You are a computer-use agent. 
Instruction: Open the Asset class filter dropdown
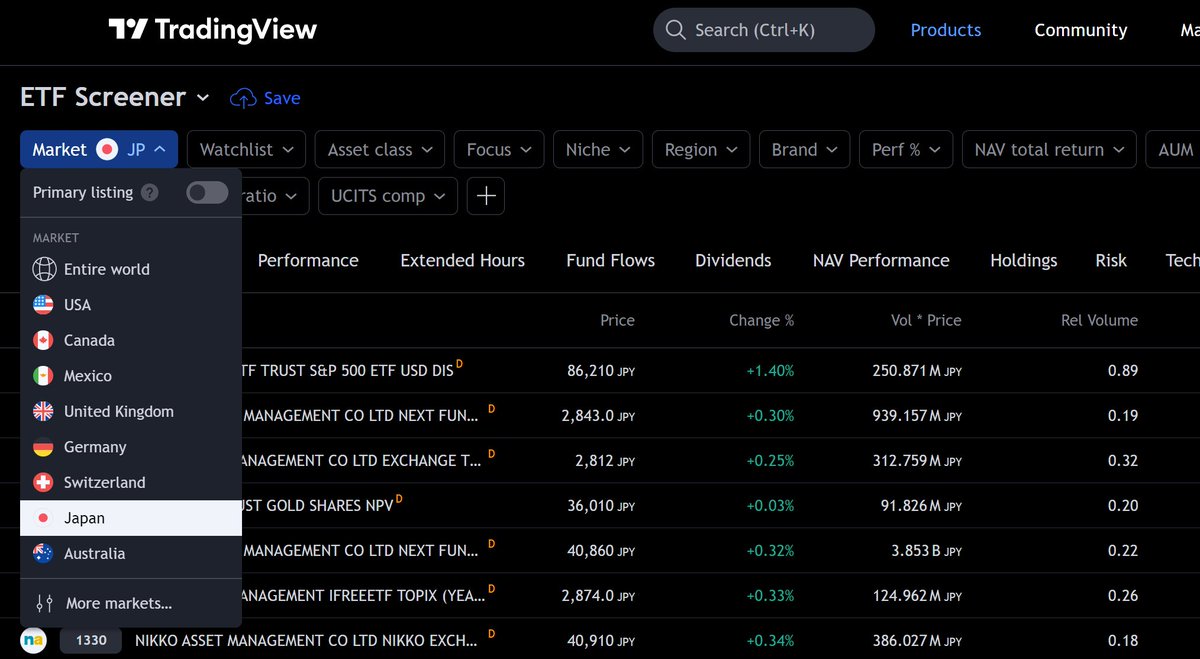(x=379, y=150)
